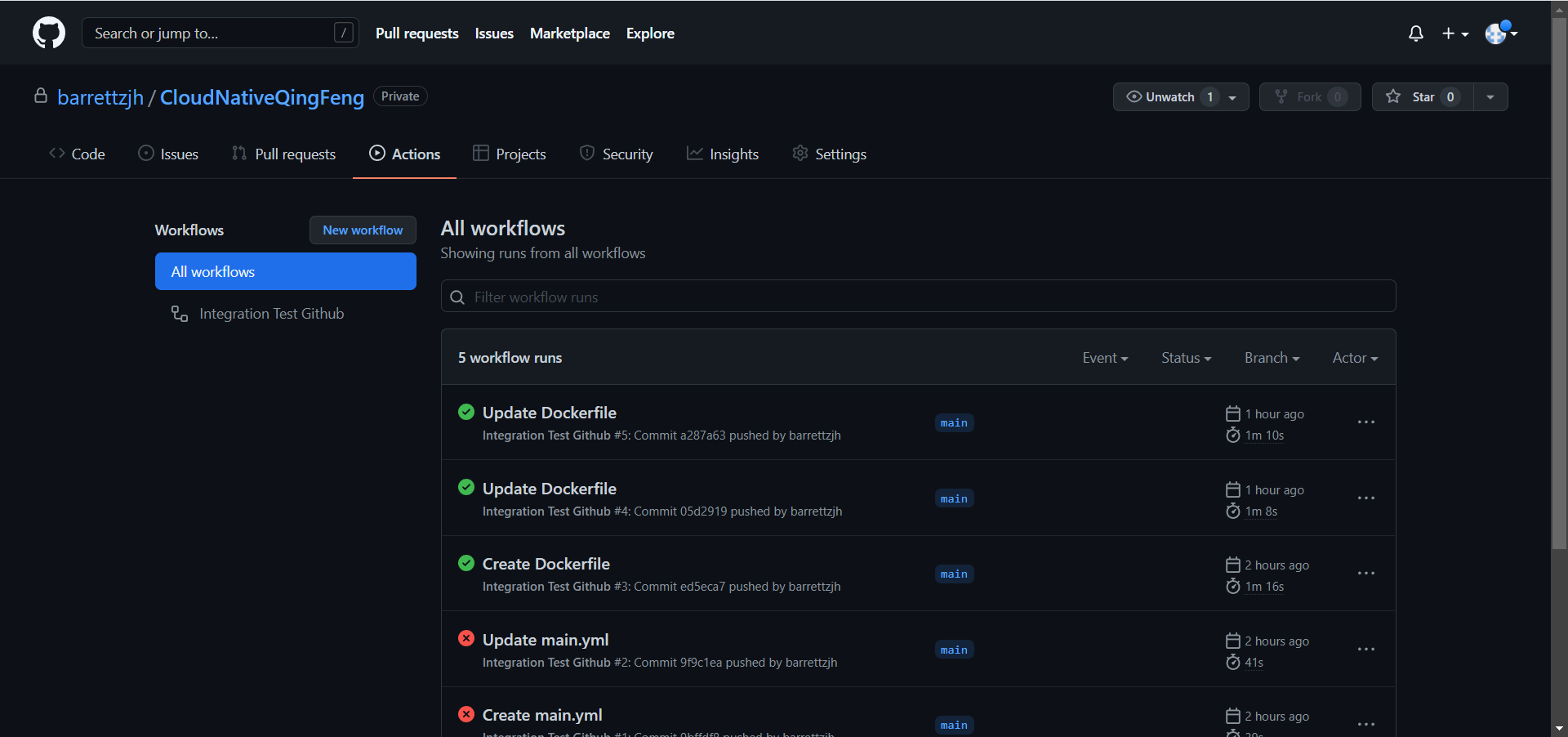
Task: Open Pull requests in top navigation
Action: tap(417, 33)
